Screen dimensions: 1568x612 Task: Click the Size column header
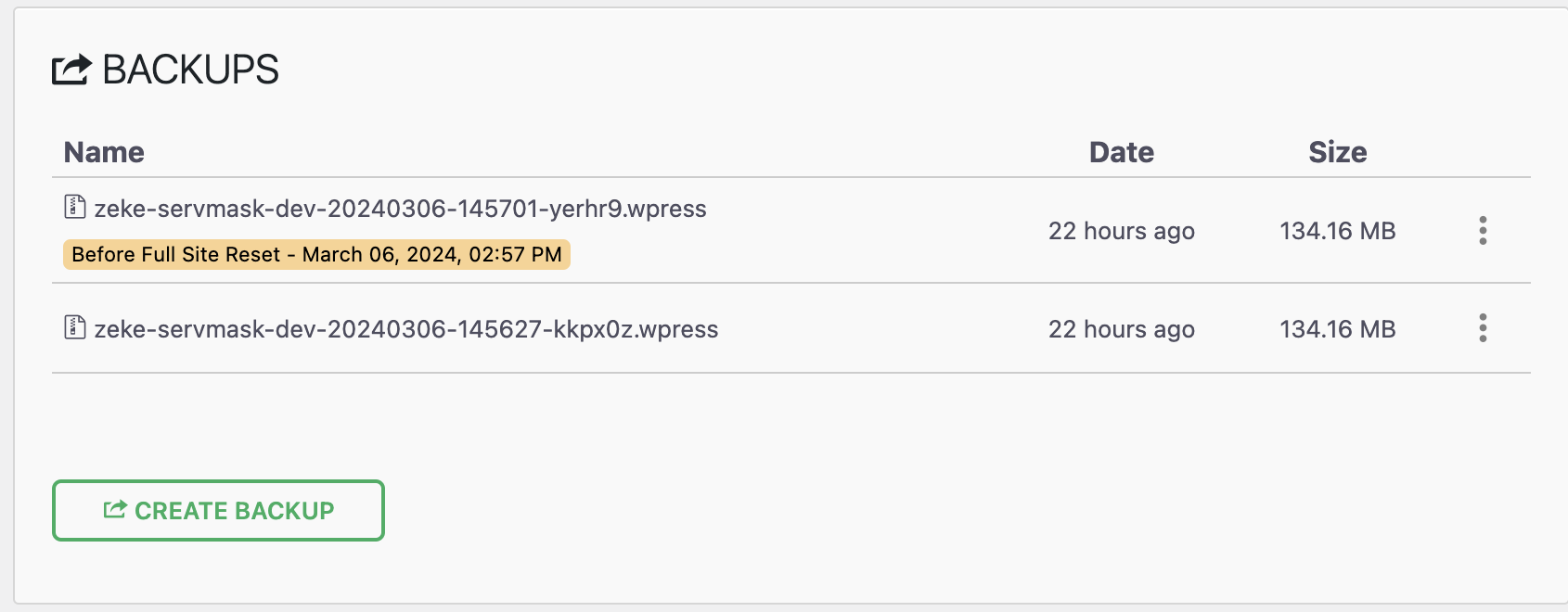1337,152
